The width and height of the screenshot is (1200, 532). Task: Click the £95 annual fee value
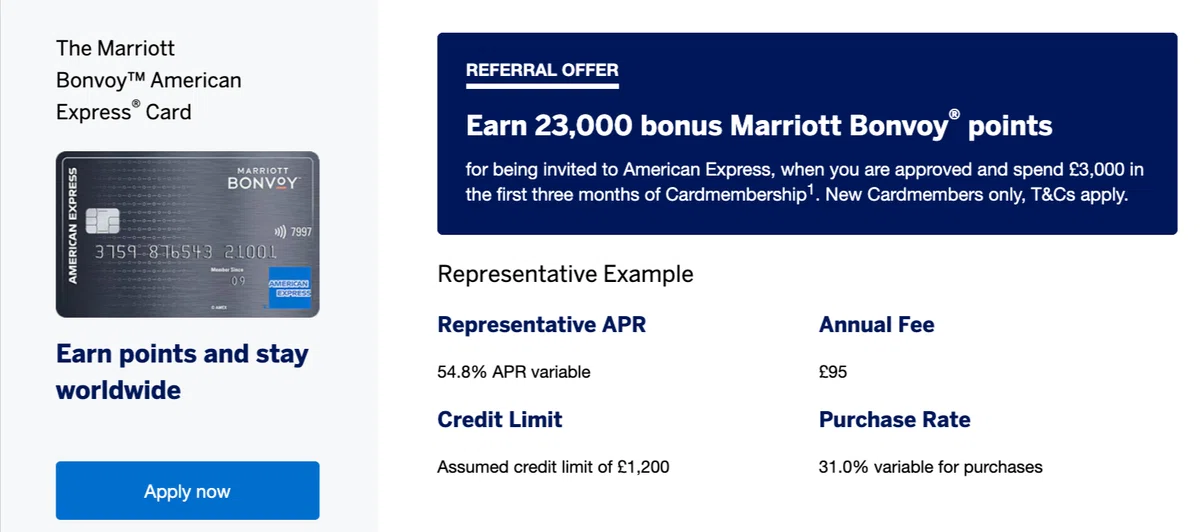click(x=833, y=372)
